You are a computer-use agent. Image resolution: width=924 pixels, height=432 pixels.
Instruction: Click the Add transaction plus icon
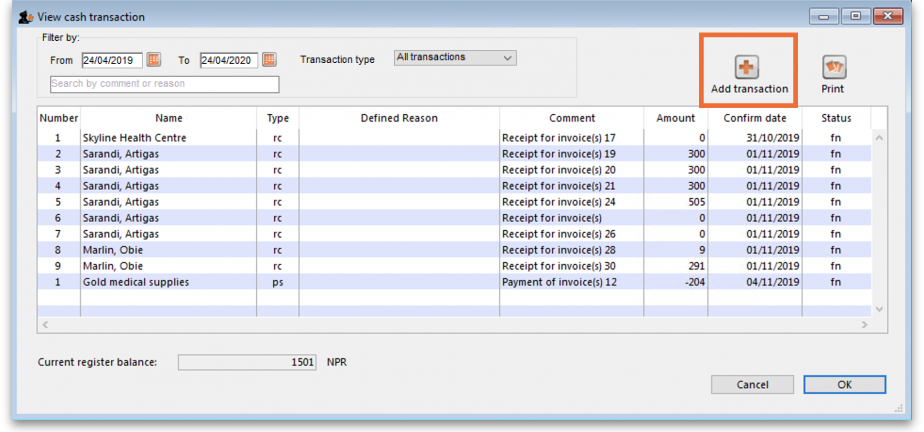pos(747,68)
